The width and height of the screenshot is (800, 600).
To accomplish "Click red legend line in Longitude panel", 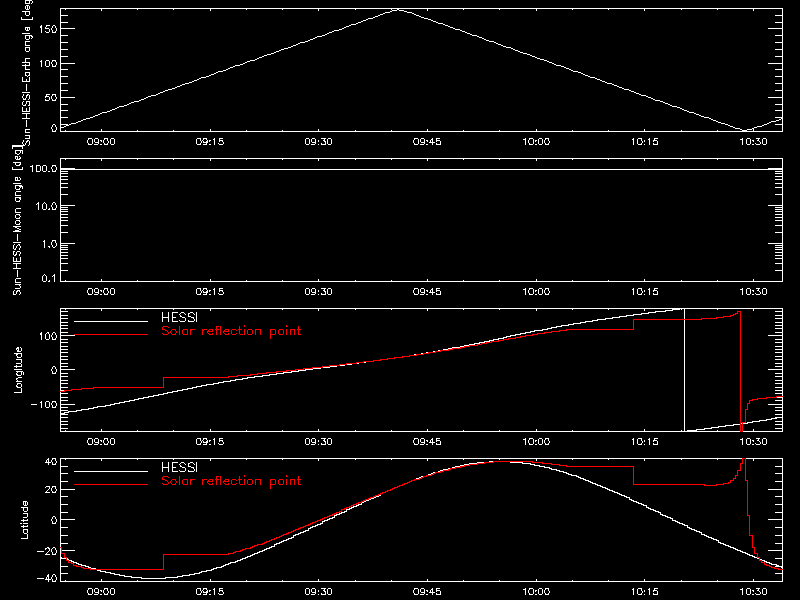I will 111,335.
